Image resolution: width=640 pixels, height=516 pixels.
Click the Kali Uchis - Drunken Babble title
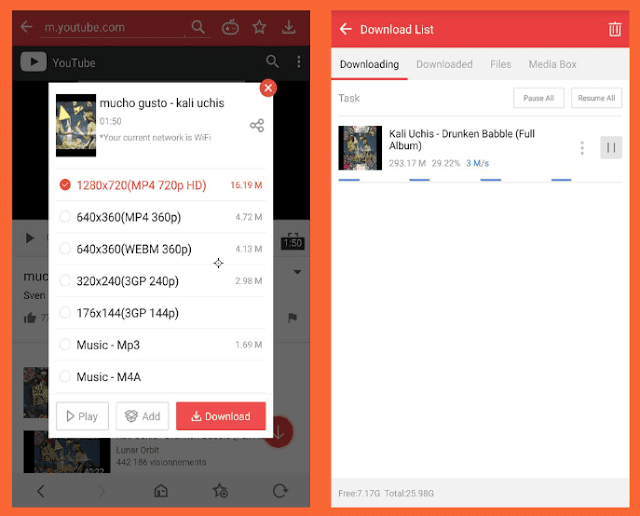pos(462,140)
